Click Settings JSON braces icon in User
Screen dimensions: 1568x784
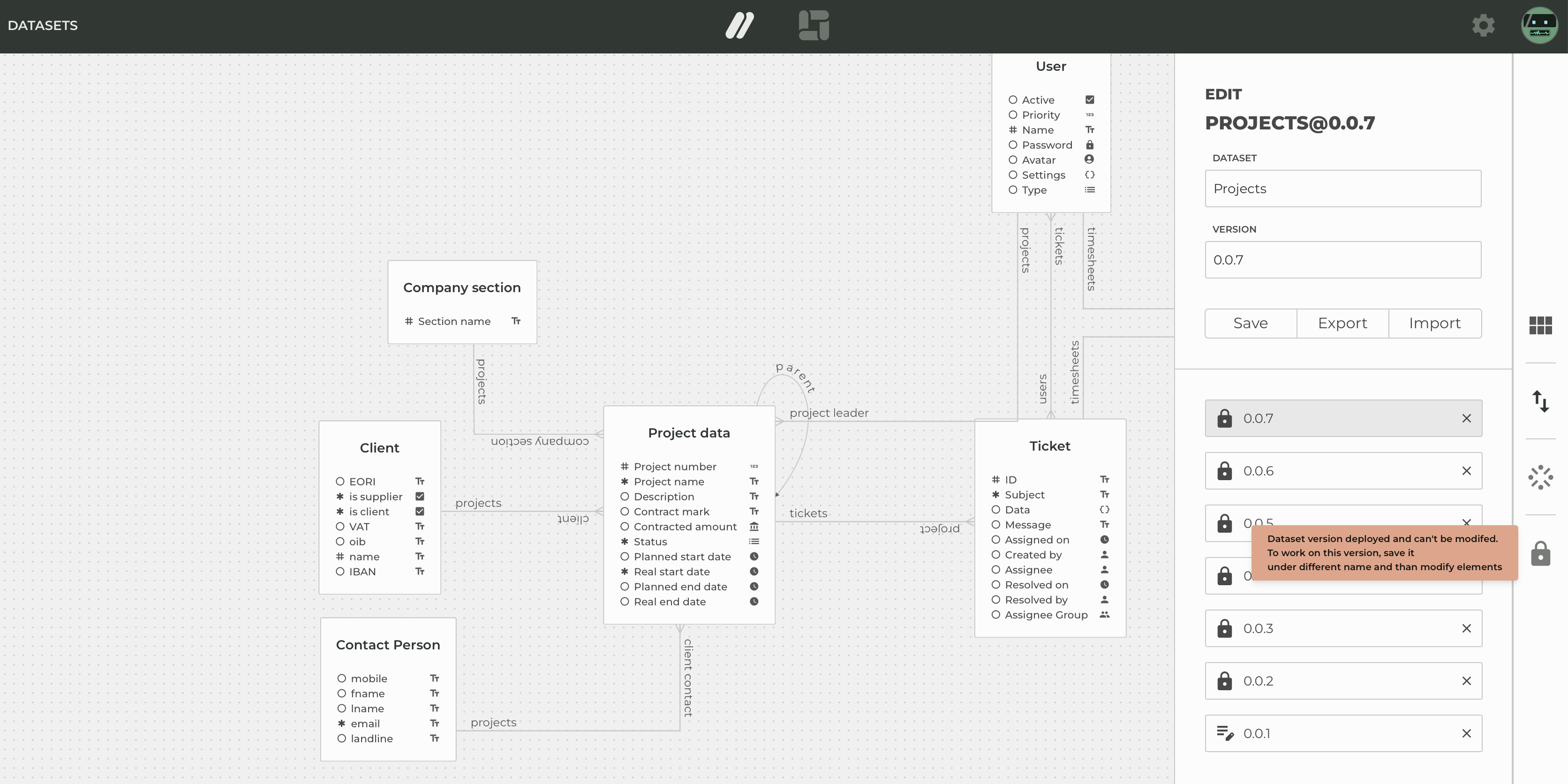click(1090, 175)
